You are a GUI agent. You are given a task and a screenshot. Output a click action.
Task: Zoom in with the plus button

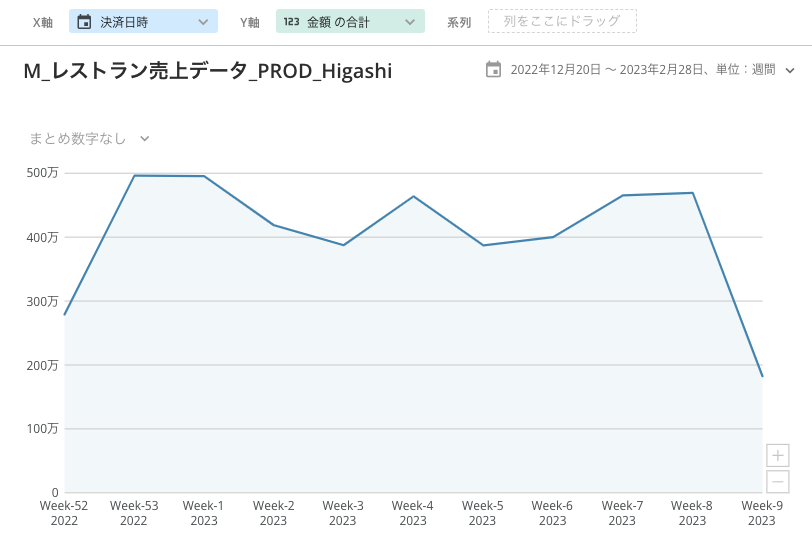click(777, 456)
